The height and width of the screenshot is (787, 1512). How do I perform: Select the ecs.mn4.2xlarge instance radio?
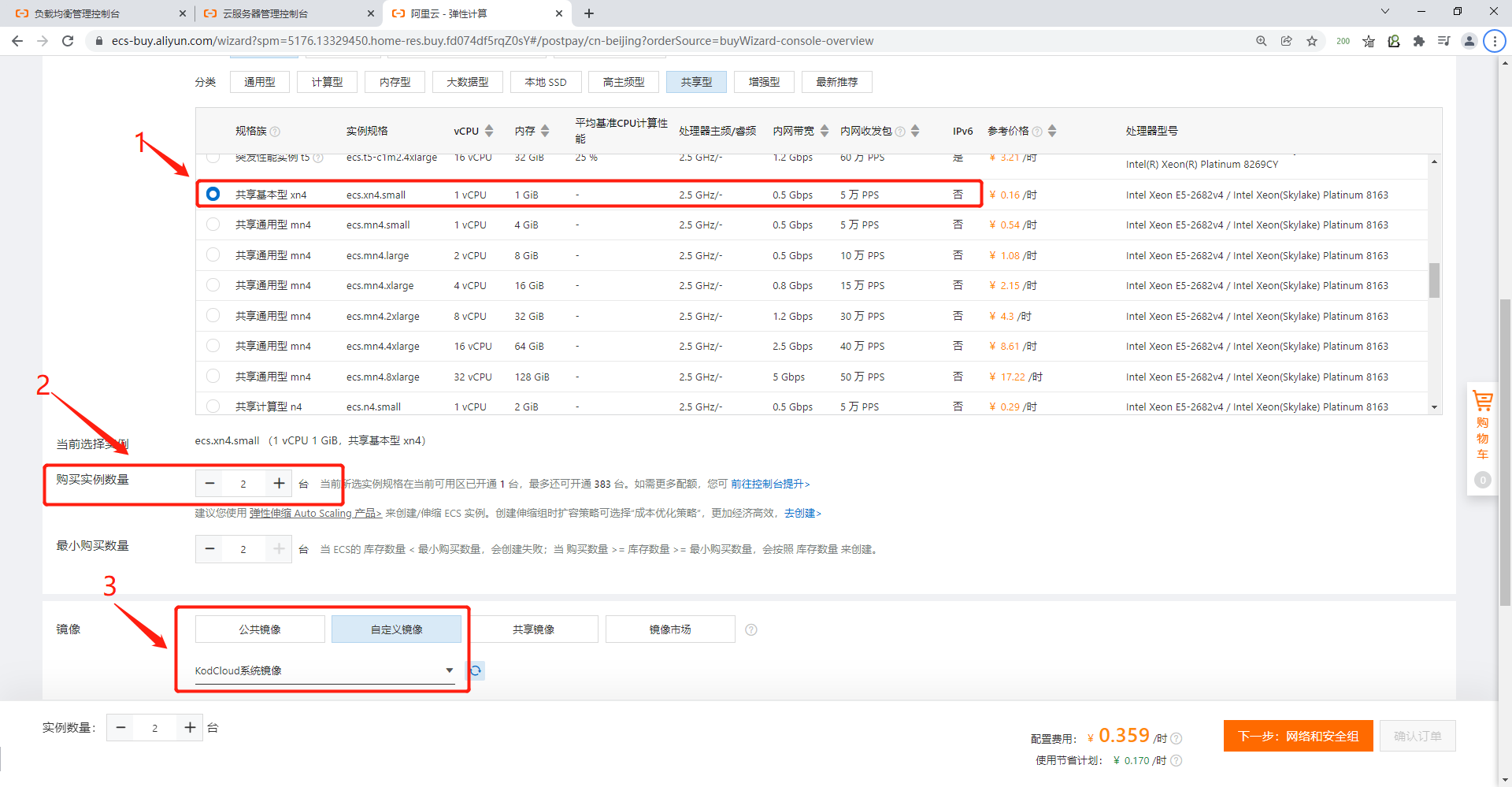pos(213,315)
